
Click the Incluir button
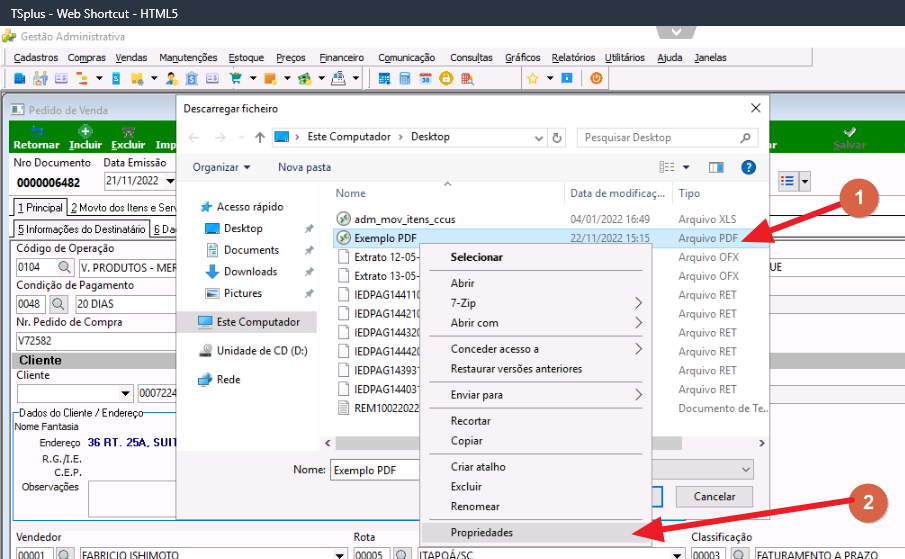point(85,138)
